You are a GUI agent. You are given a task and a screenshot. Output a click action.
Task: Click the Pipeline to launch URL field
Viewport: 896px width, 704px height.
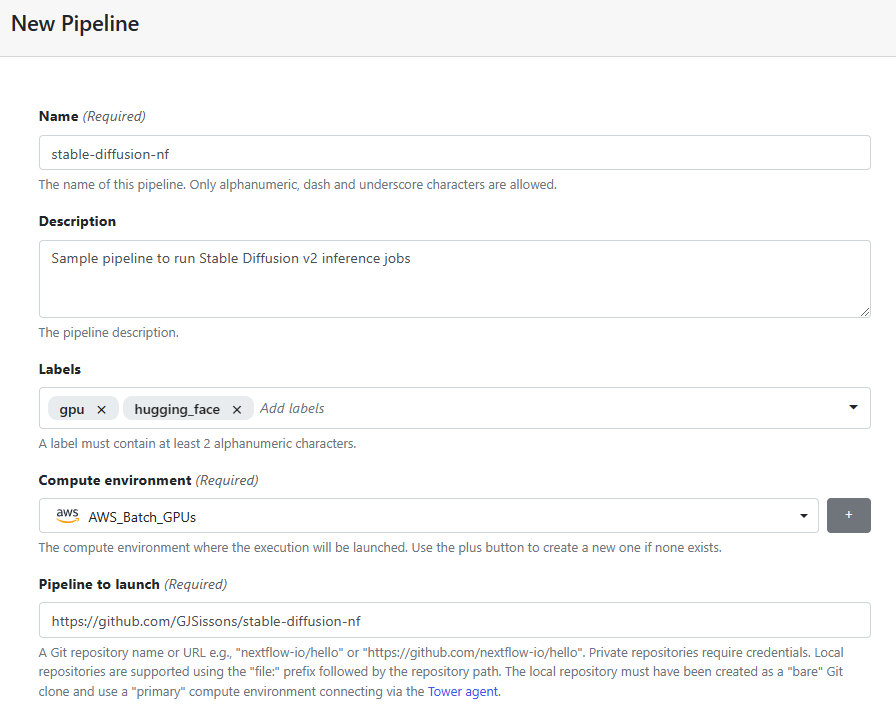pyautogui.click(x=455, y=620)
